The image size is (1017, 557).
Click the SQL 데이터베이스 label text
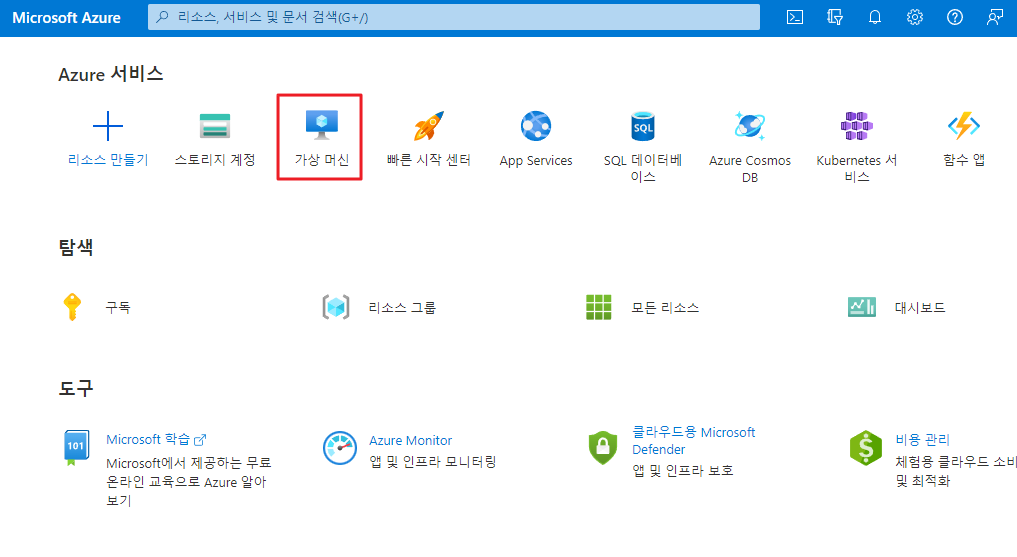[x=643, y=168]
